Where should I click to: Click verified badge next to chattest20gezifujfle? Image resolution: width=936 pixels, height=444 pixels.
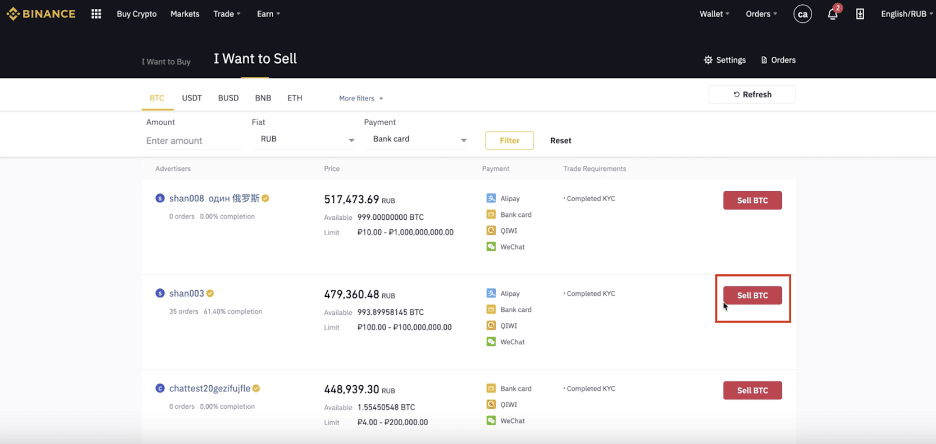pos(255,388)
